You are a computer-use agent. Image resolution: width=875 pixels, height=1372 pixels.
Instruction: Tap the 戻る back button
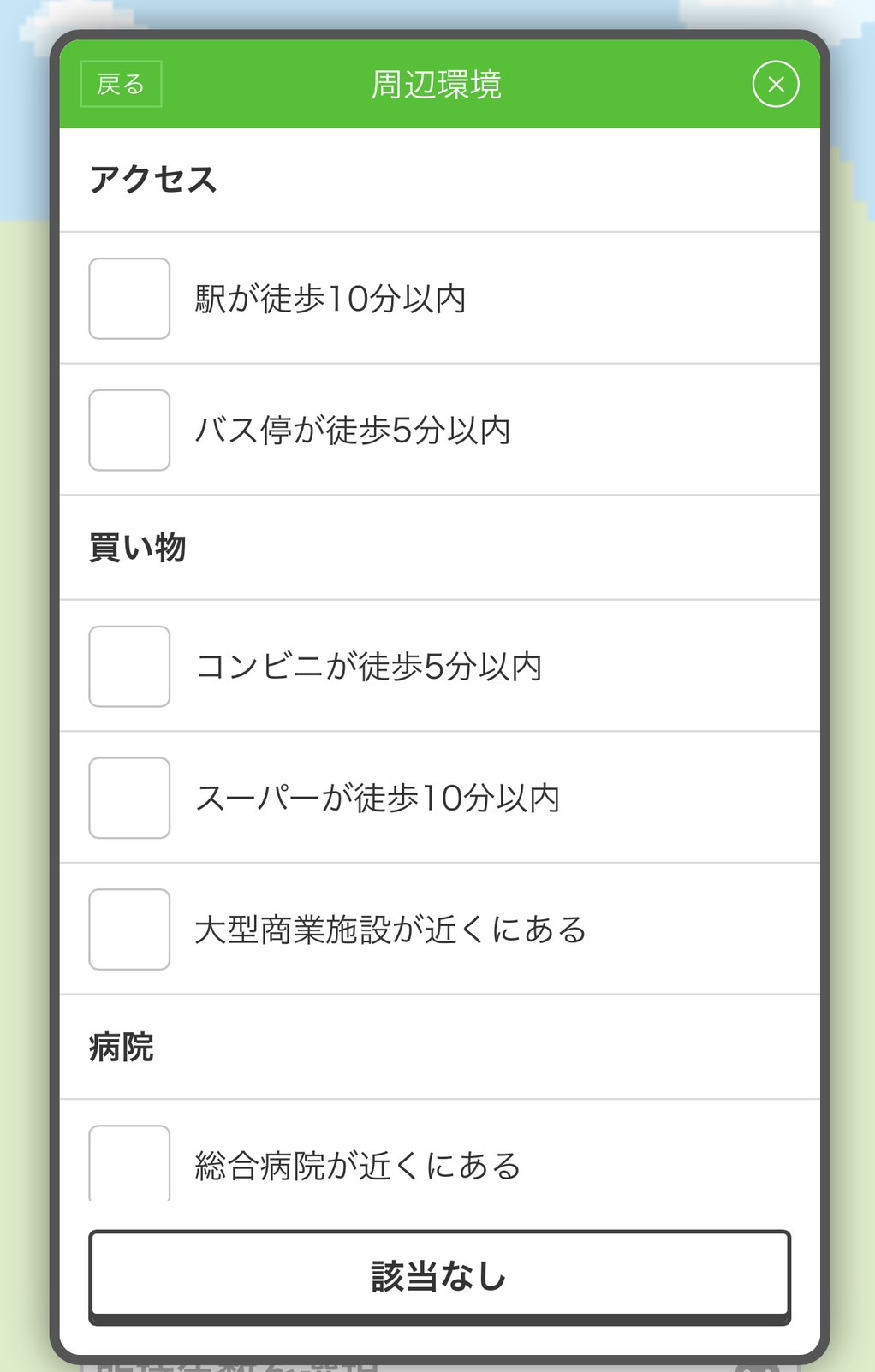121,85
